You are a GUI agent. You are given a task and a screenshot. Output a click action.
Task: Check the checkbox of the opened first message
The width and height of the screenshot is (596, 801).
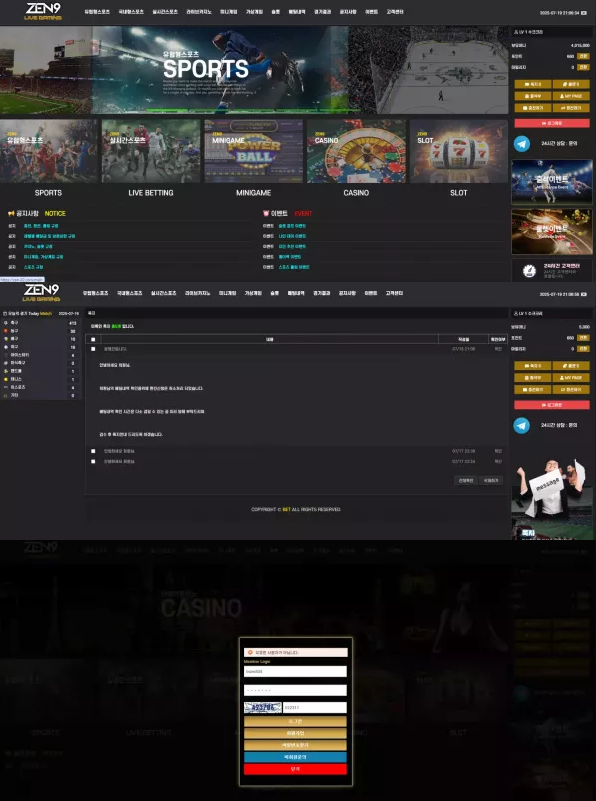[x=93, y=349]
